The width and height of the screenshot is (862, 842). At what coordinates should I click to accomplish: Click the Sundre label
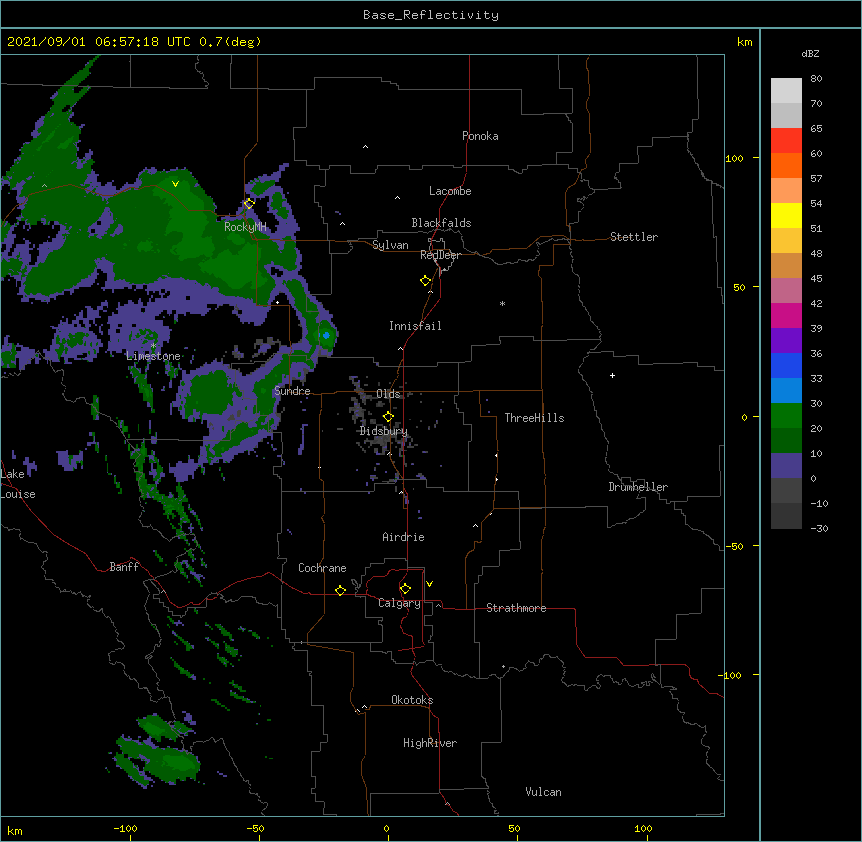[292, 391]
